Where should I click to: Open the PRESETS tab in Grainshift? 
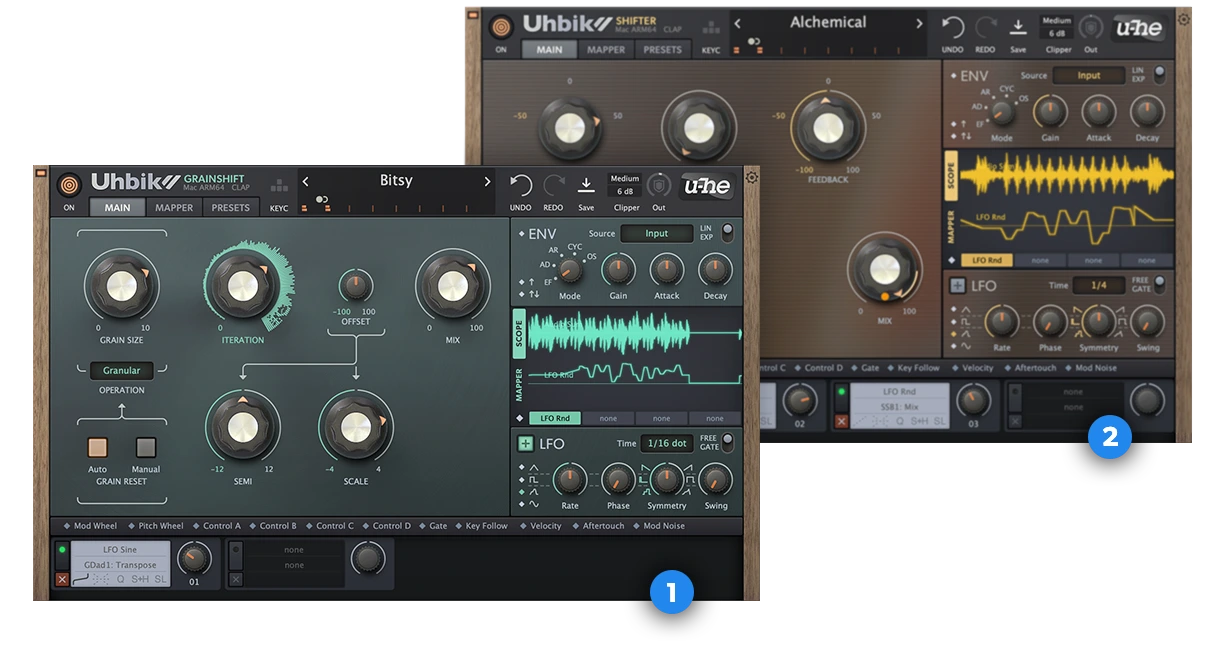(230, 208)
